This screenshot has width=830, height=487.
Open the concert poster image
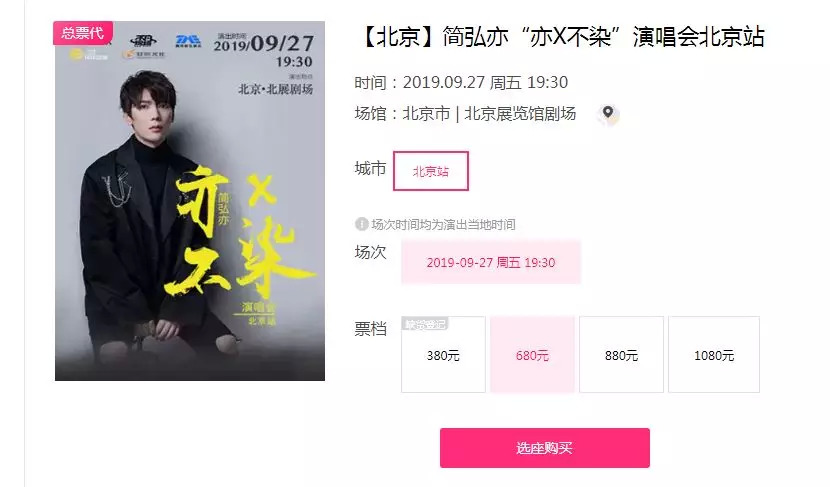[190, 201]
